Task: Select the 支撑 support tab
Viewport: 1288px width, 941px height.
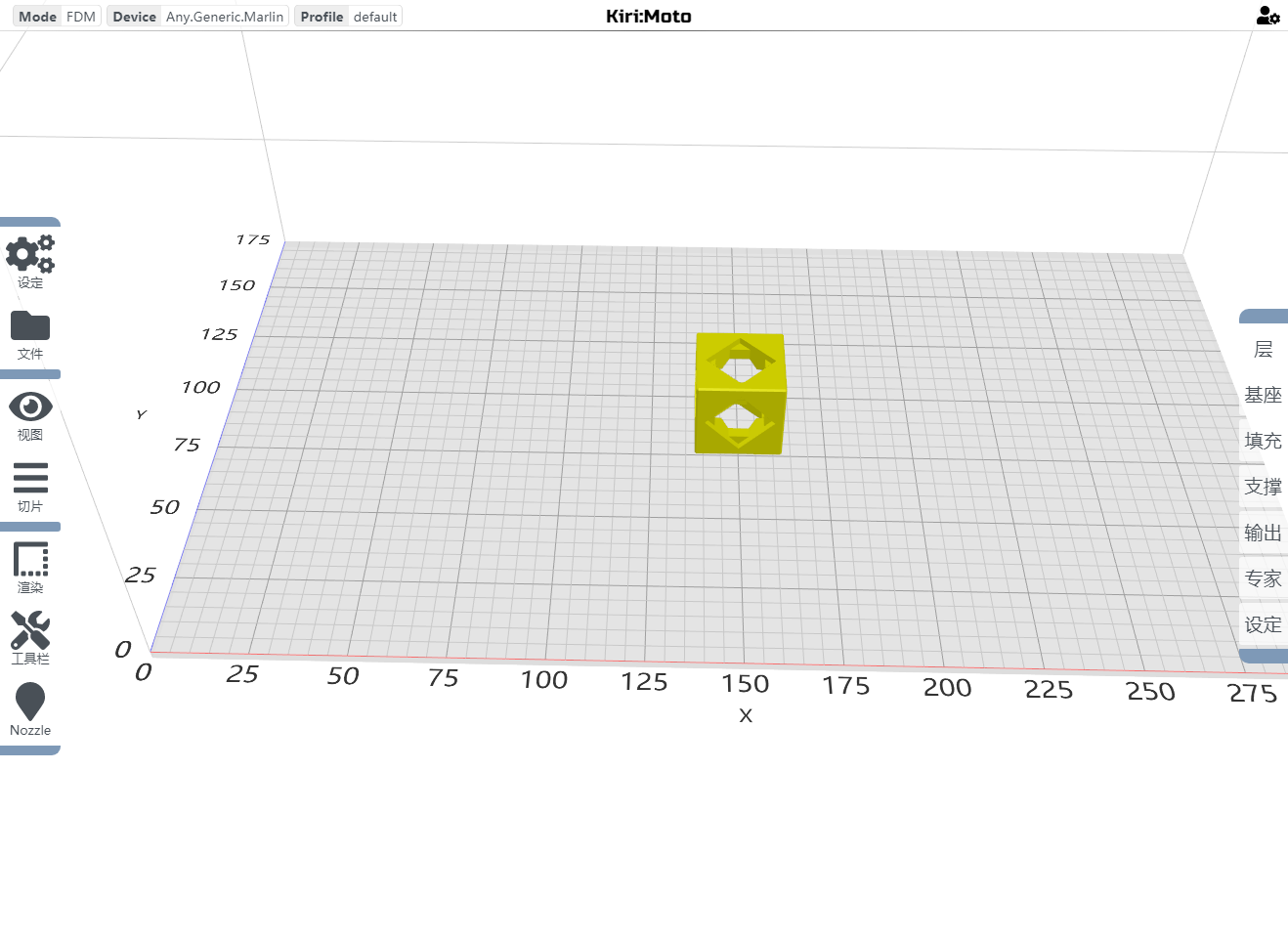Action: (1263, 488)
